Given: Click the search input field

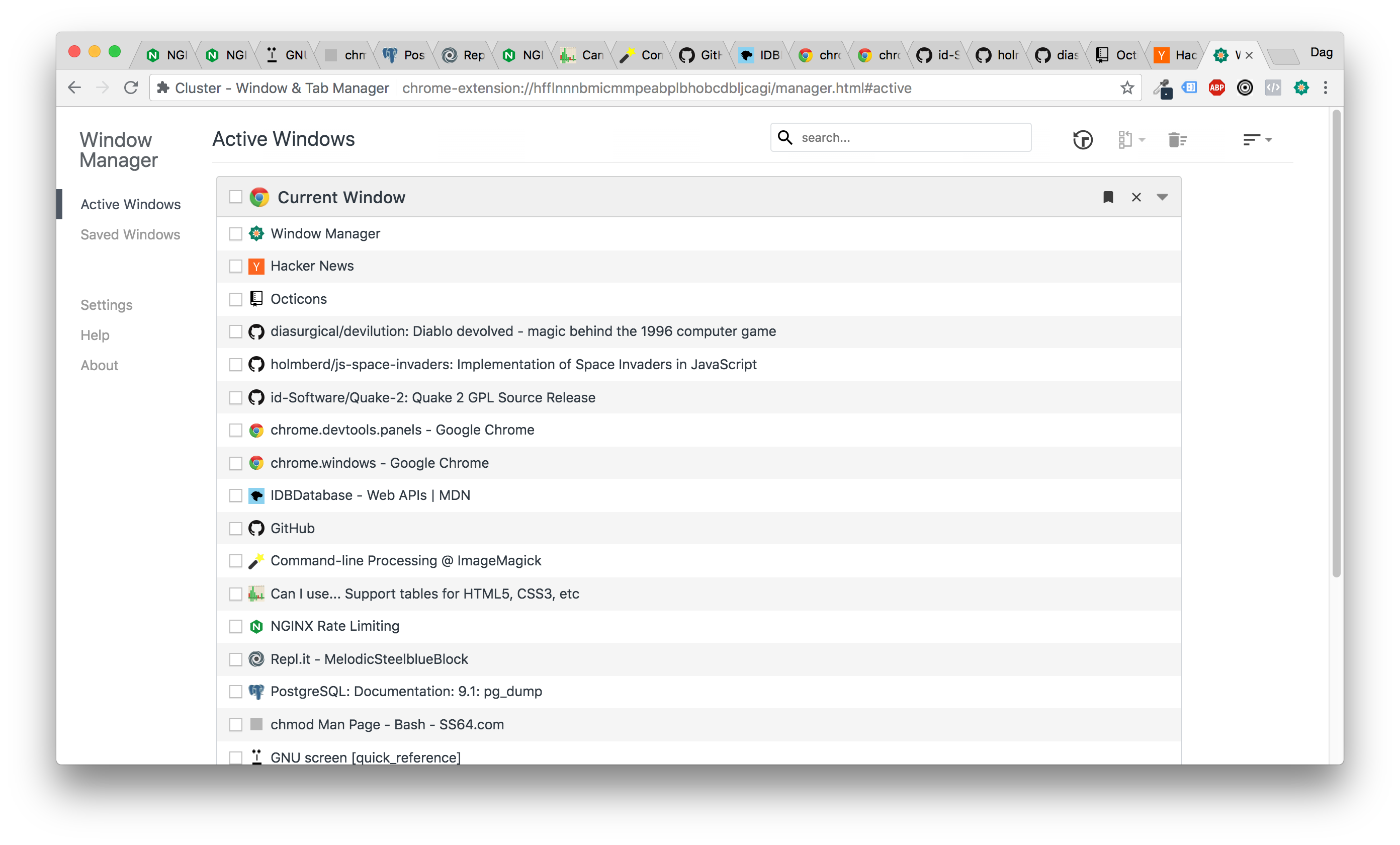Looking at the screenshot, I should (x=901, y=137).
